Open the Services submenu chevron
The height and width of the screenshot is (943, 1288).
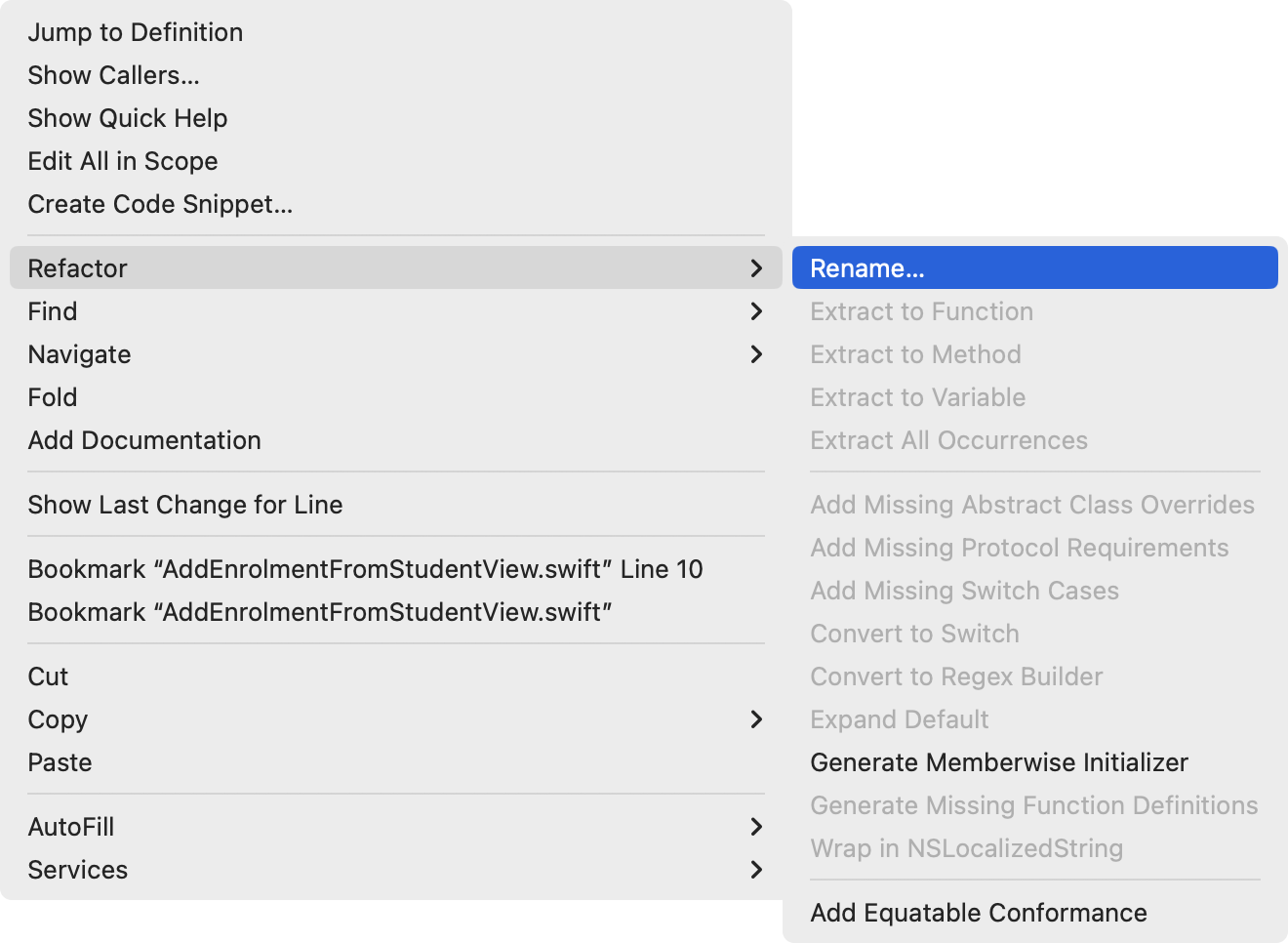[x=756, y=870]
